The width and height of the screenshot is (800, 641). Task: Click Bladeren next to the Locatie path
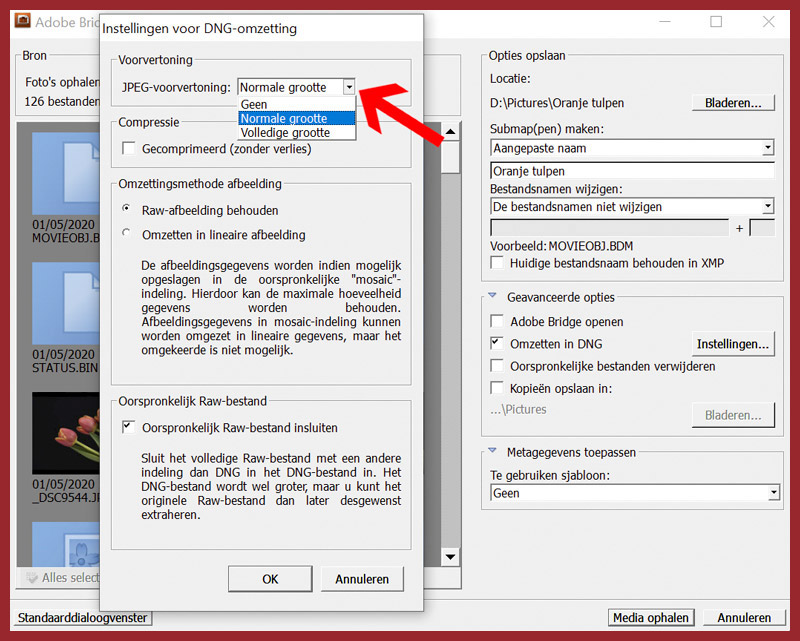click(x=733, y=103)
